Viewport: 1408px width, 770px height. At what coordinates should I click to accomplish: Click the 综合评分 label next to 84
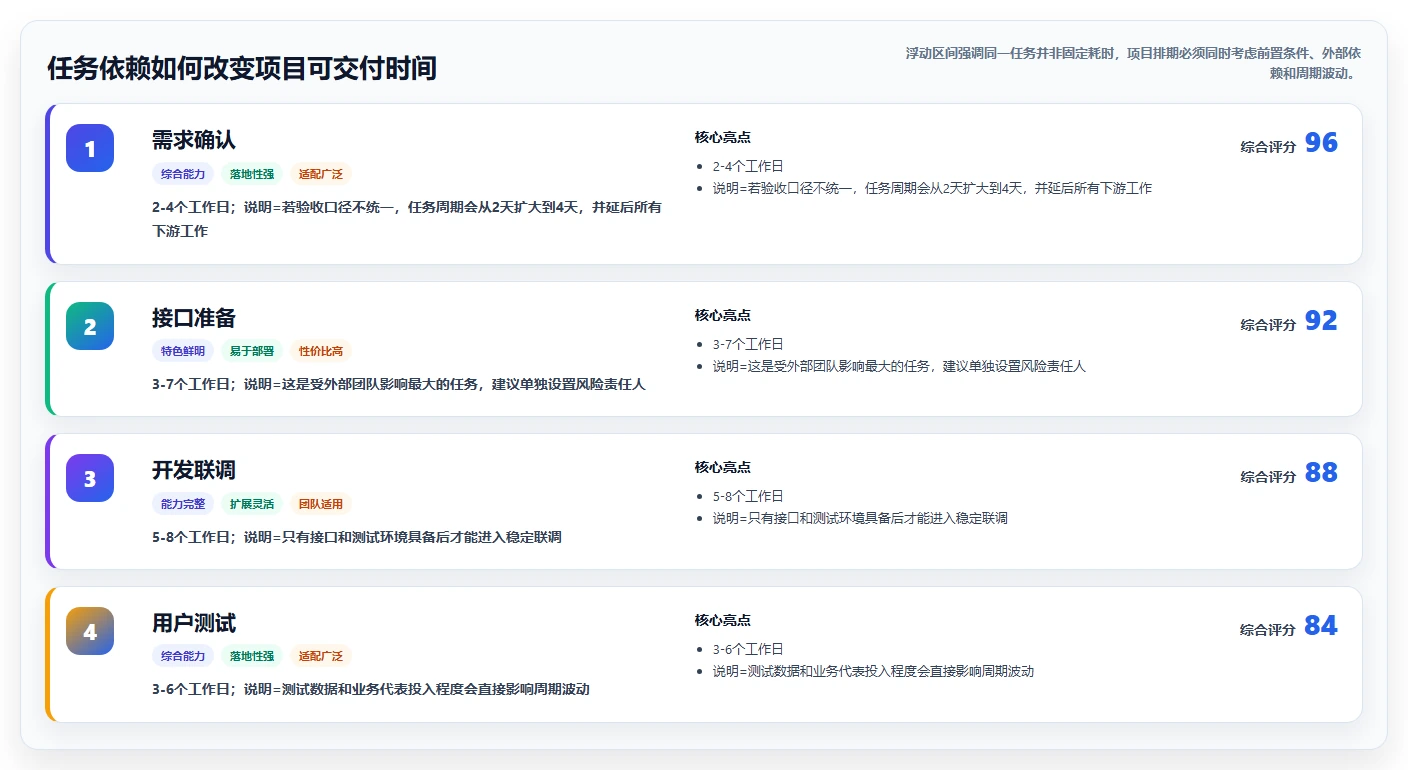[x=1268, y=629]
